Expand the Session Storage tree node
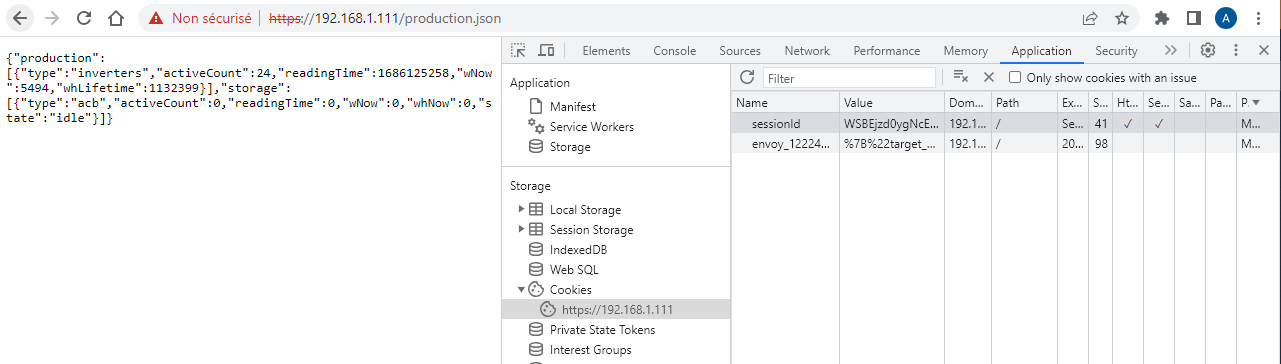Image resolution: width=1281 pixels, height=364 pixels. (521, 230)
